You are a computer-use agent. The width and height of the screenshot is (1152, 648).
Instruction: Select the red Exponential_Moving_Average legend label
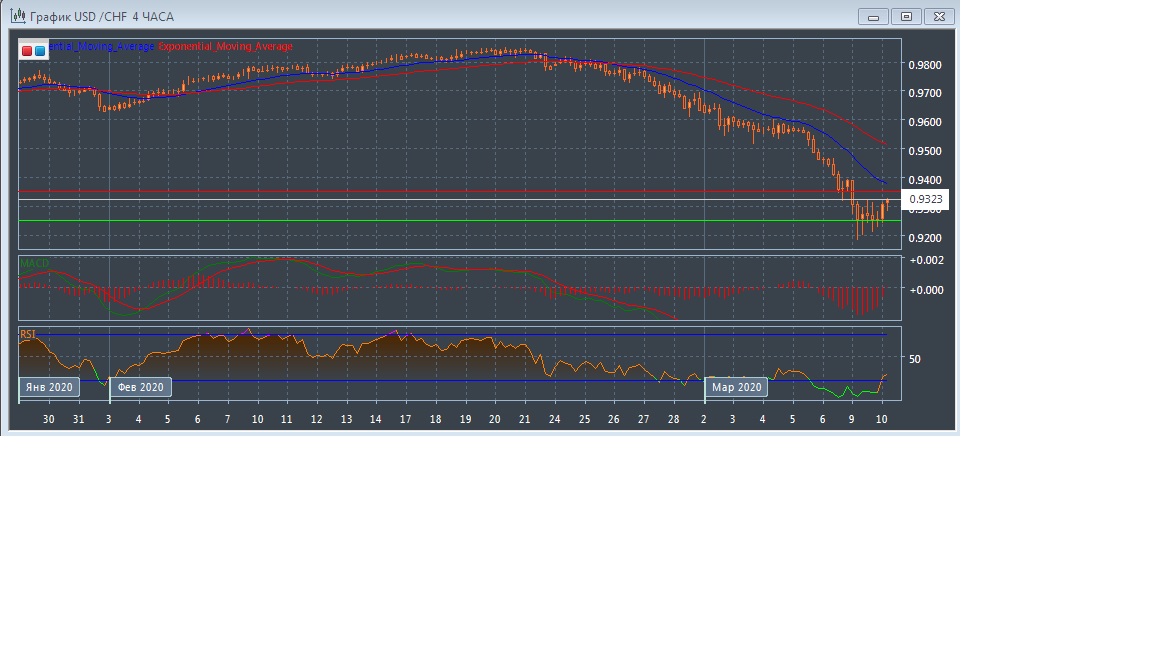[x=226, y=47]
